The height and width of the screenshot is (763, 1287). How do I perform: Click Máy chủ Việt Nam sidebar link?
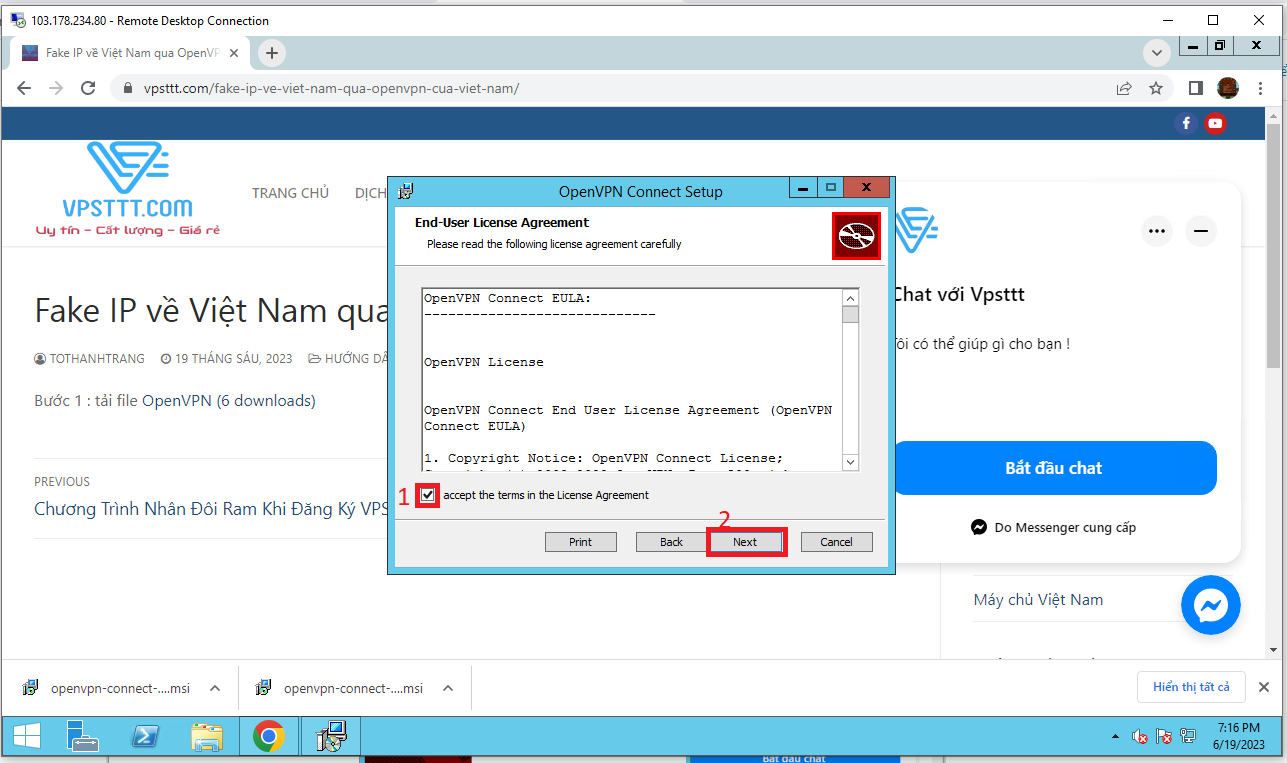click(1038, 600)
